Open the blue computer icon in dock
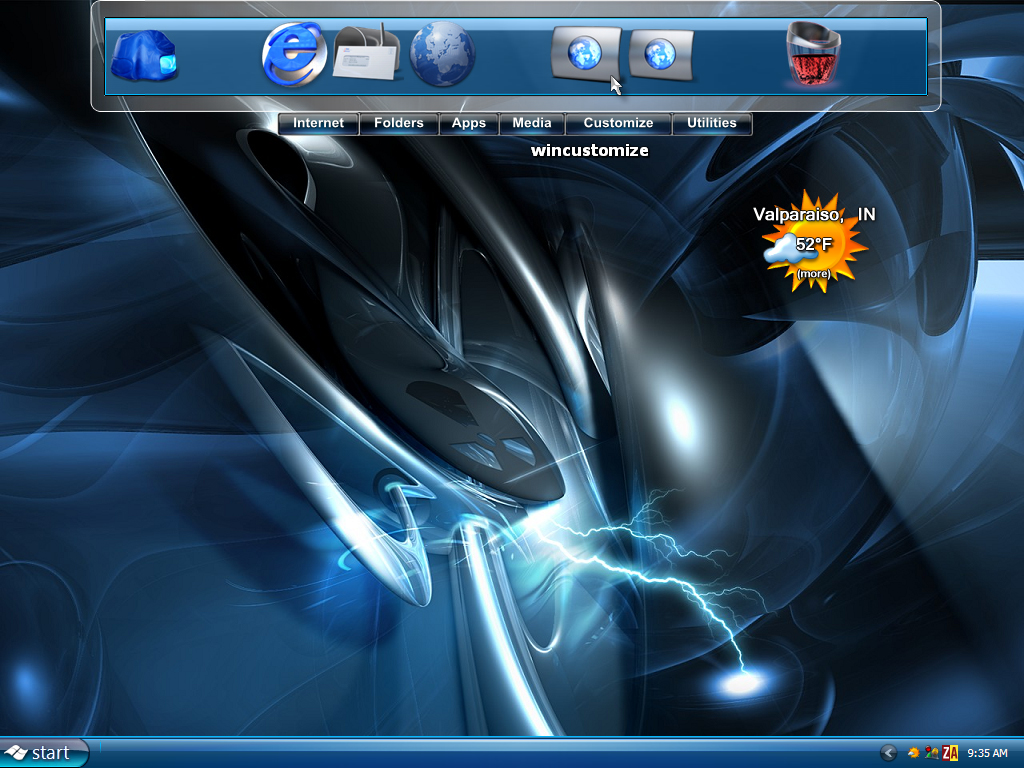Viewport: 1024px width, 768px height. (x=144, y=56)
